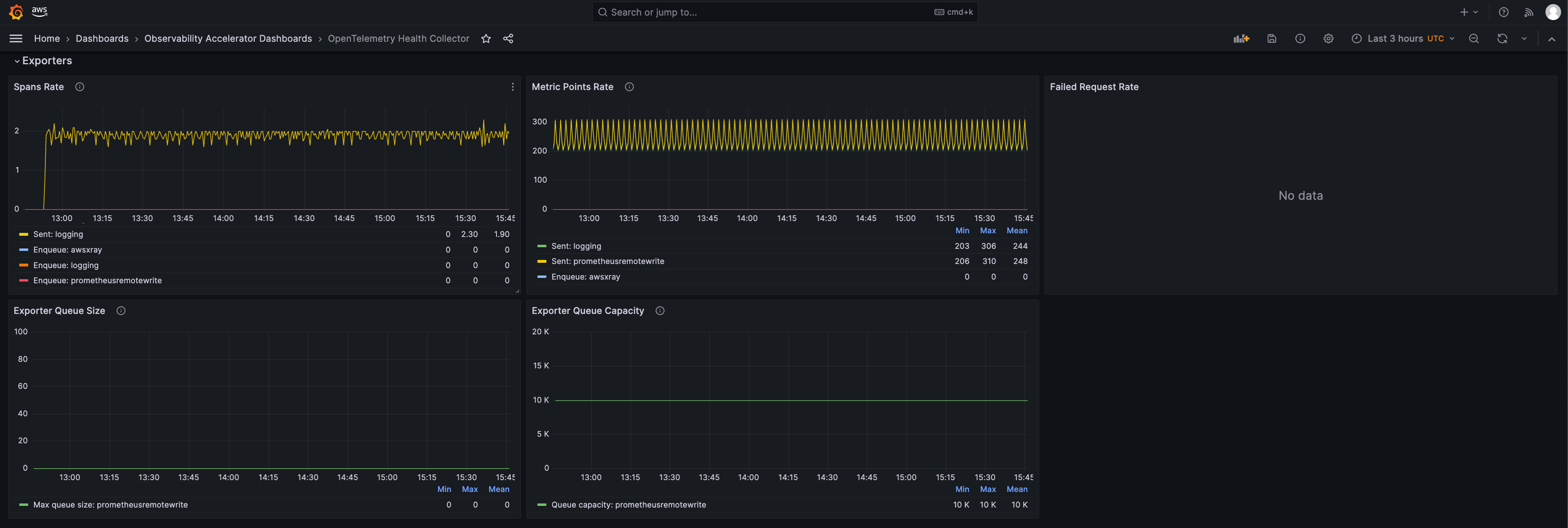The image size is (1568, 528).
Task: Click the Grafana logo
Action: pyautogui.click(x=16, y=12)
